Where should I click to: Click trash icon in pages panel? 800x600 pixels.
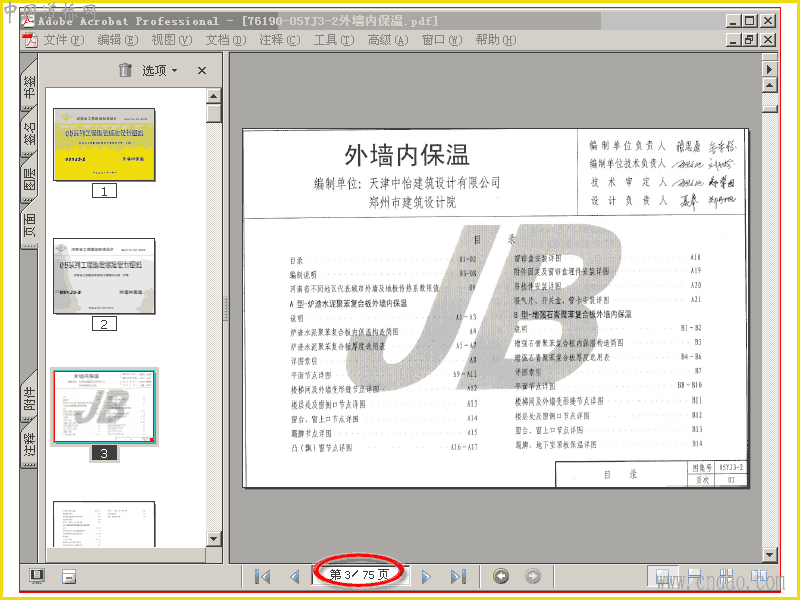(x=125, y=70)
